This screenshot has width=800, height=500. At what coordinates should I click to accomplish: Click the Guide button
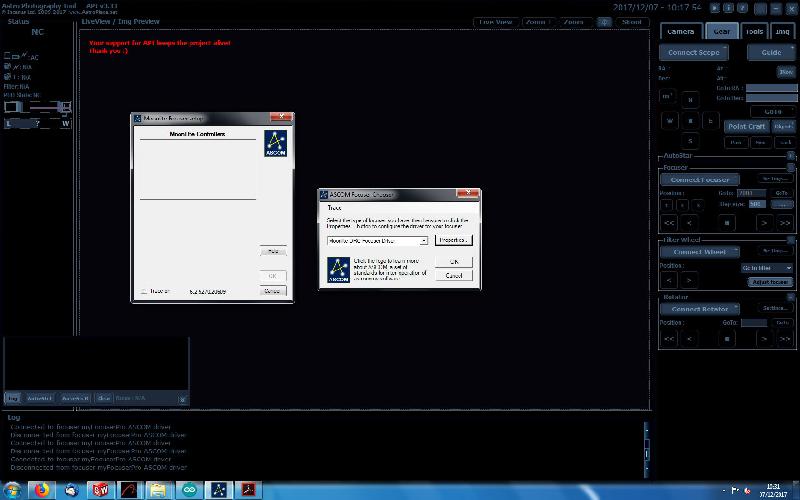(771, 52)
